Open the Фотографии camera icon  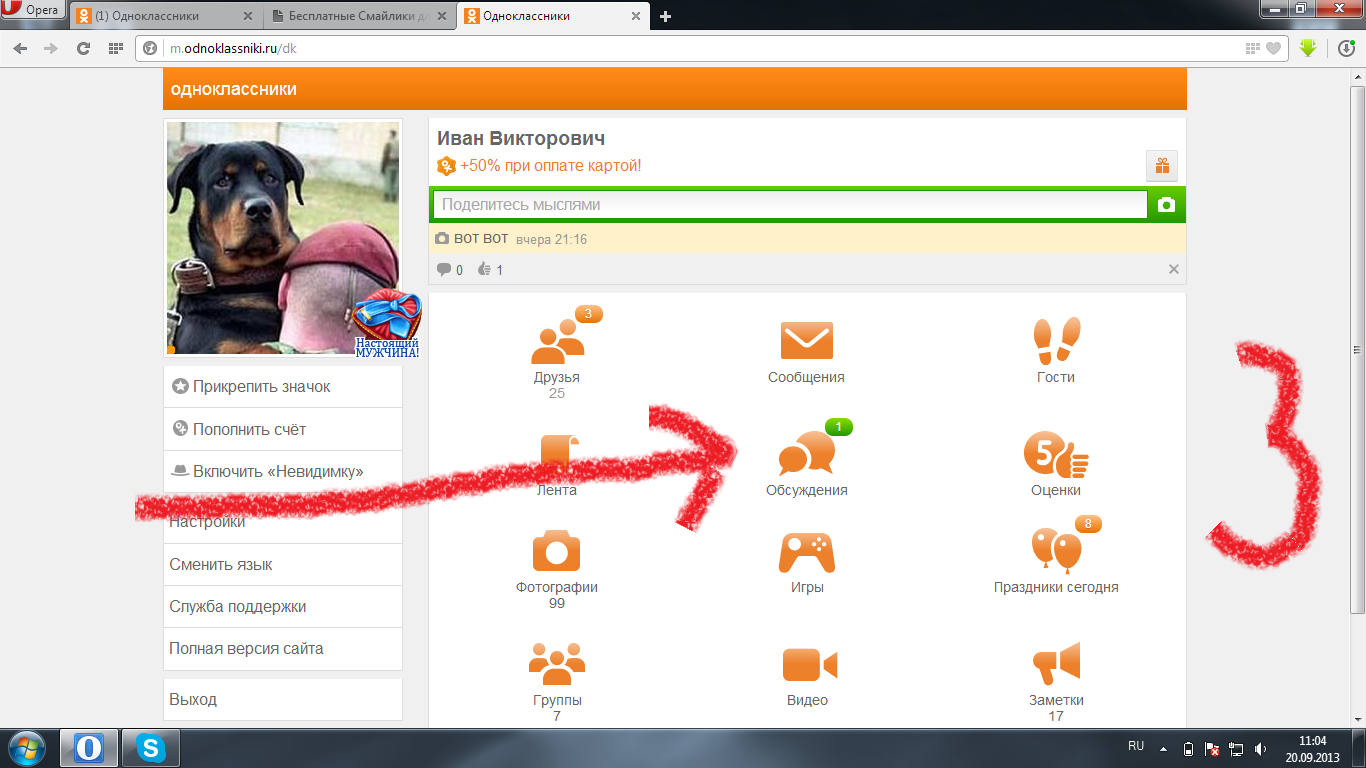pos(557,551)
